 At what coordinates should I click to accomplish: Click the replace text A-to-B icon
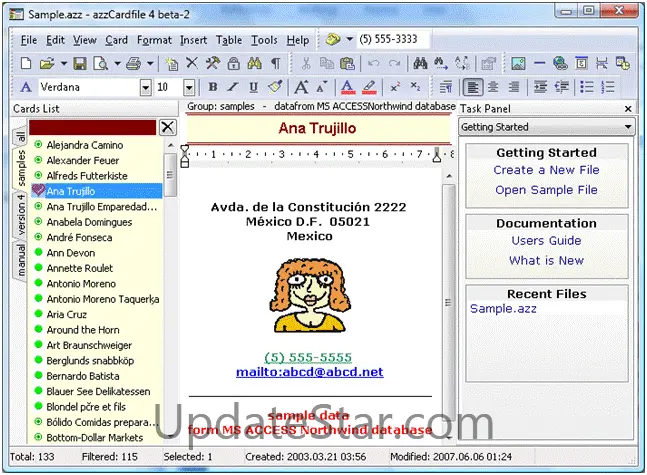[x=462, y=63]
